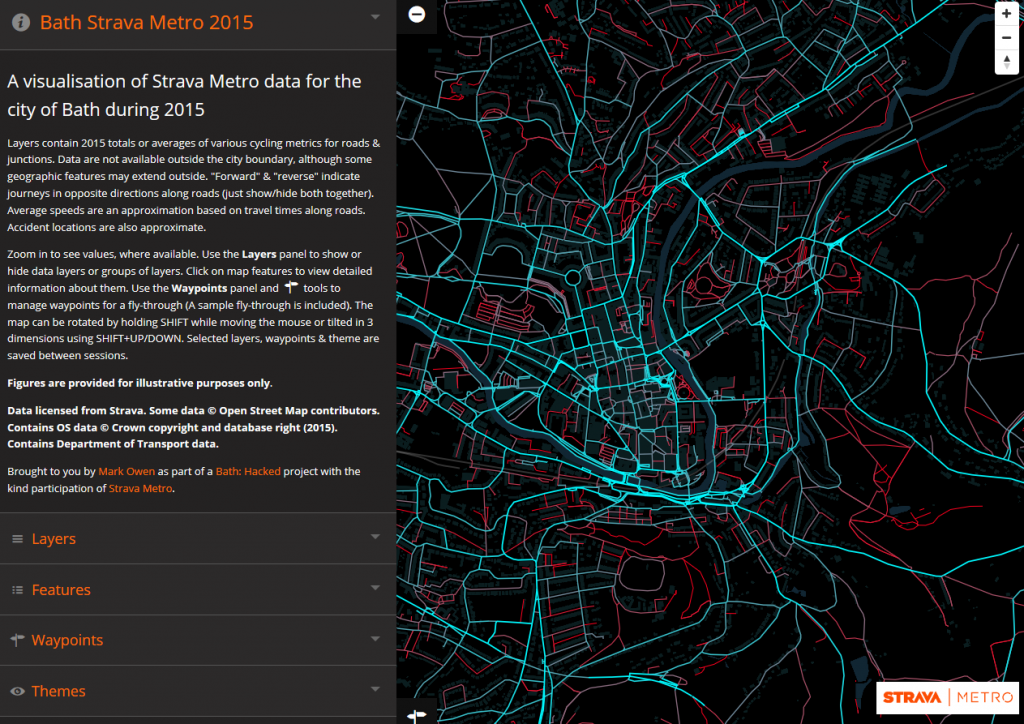Expand the Layers panel arrow
This screenshot has width=1024, height=724.
[375, 537]
